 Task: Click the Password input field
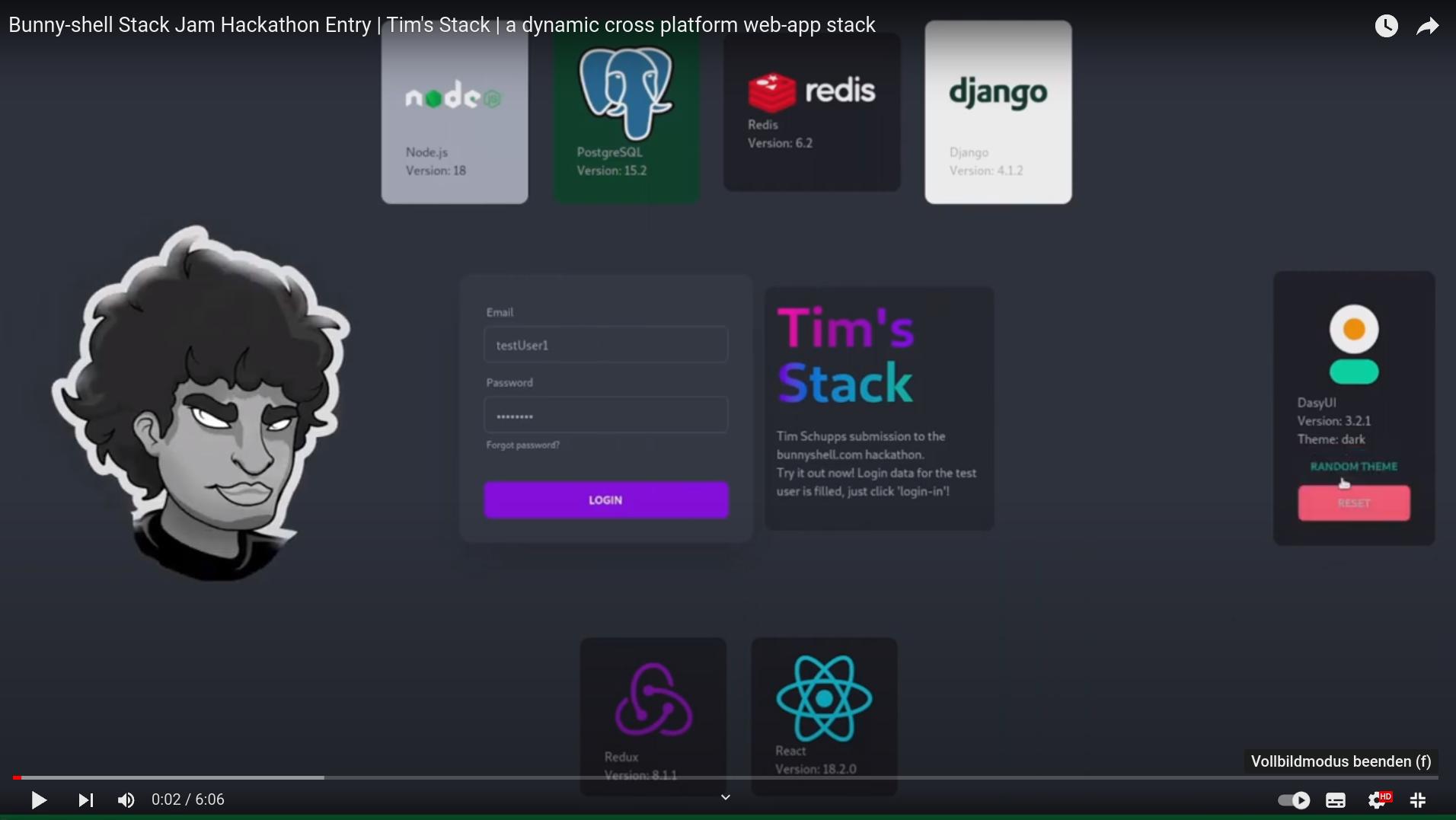point(606,416)
